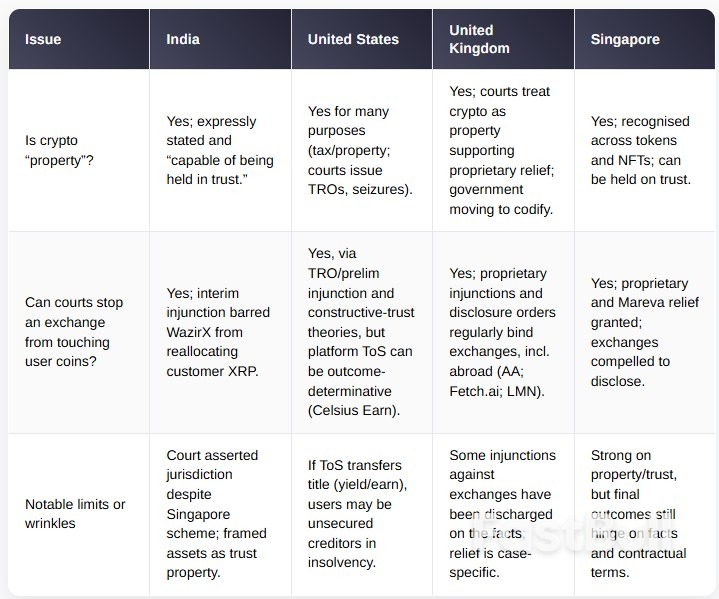Select the "India" column header
719x599 pixels.
(x=183, y=39)
